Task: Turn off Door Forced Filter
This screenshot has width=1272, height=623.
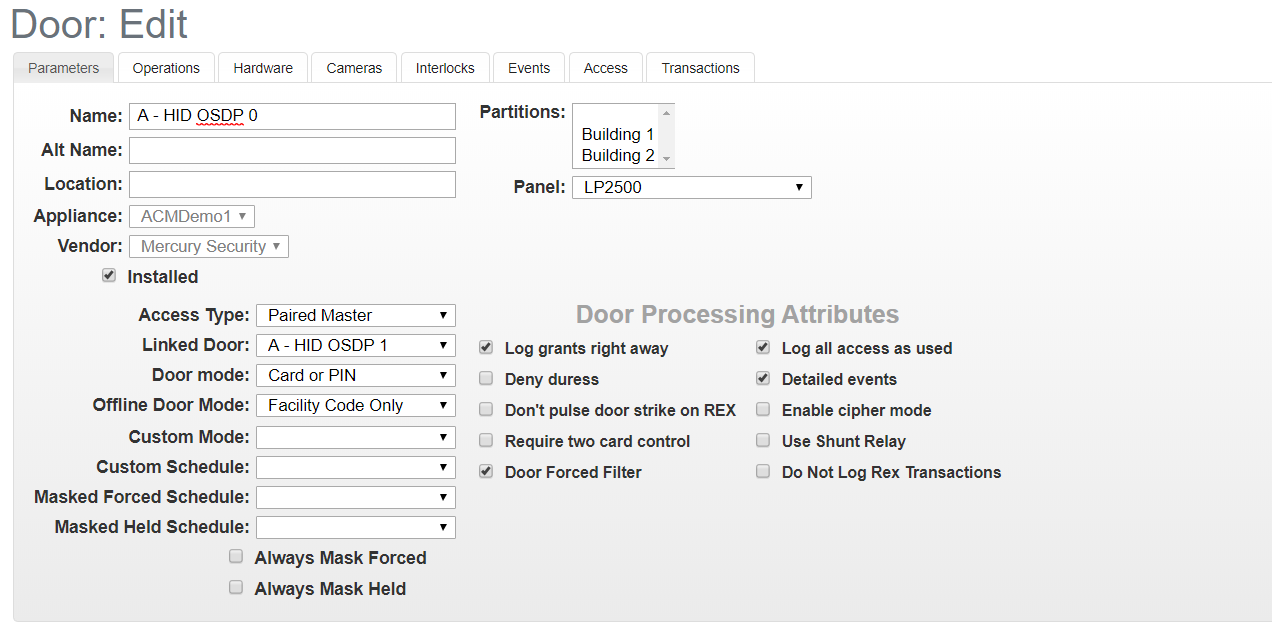Action: tap(485, 471)
